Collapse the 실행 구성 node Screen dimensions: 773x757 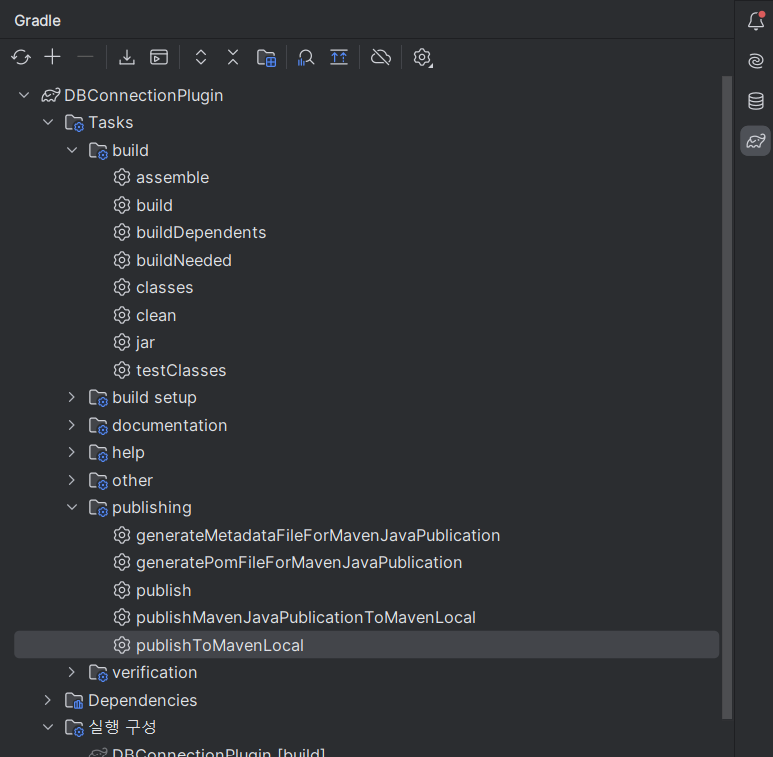coord(48,727)
